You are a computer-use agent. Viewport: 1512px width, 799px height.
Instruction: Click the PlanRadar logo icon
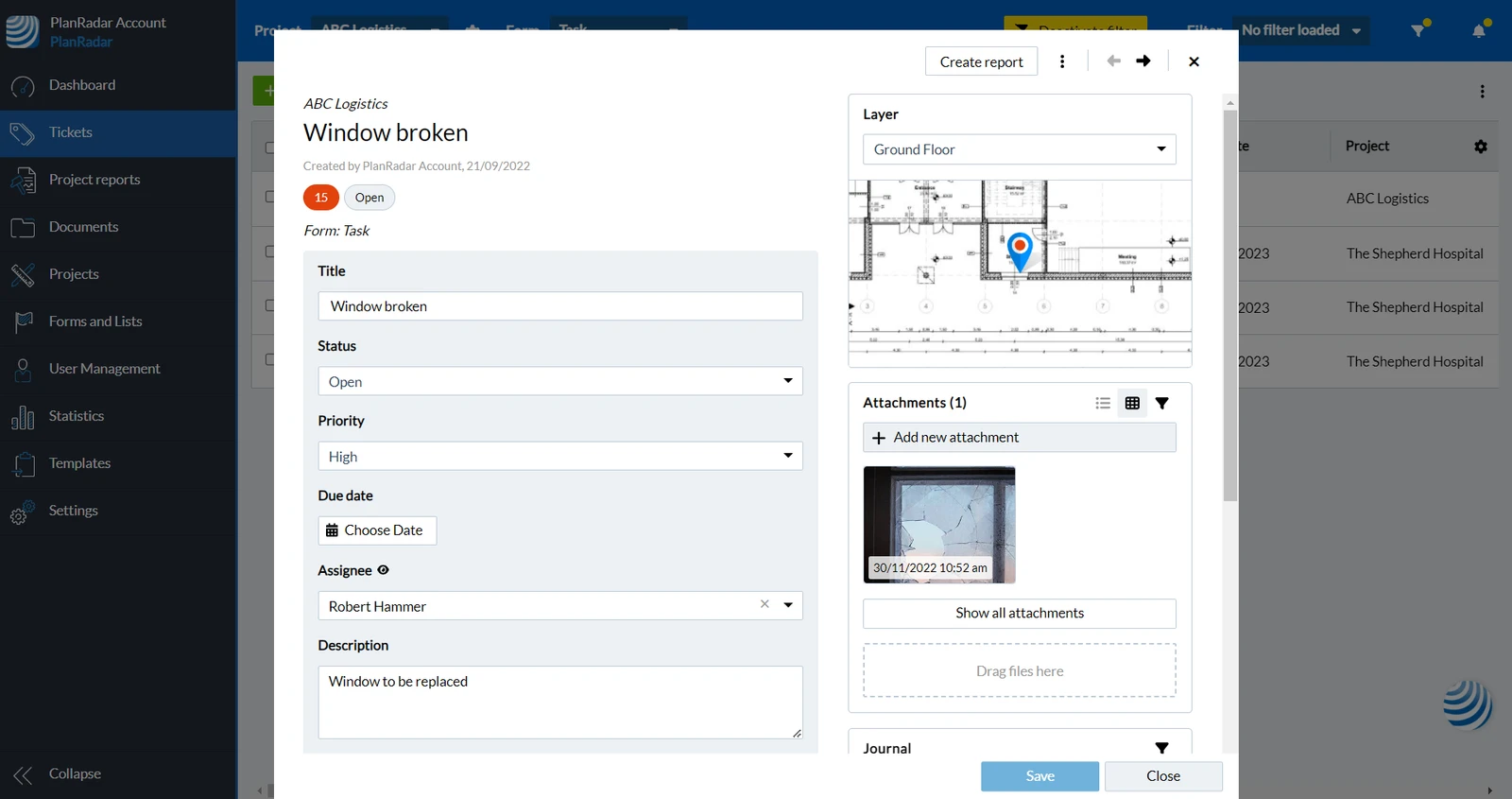(x=23, y=31)
